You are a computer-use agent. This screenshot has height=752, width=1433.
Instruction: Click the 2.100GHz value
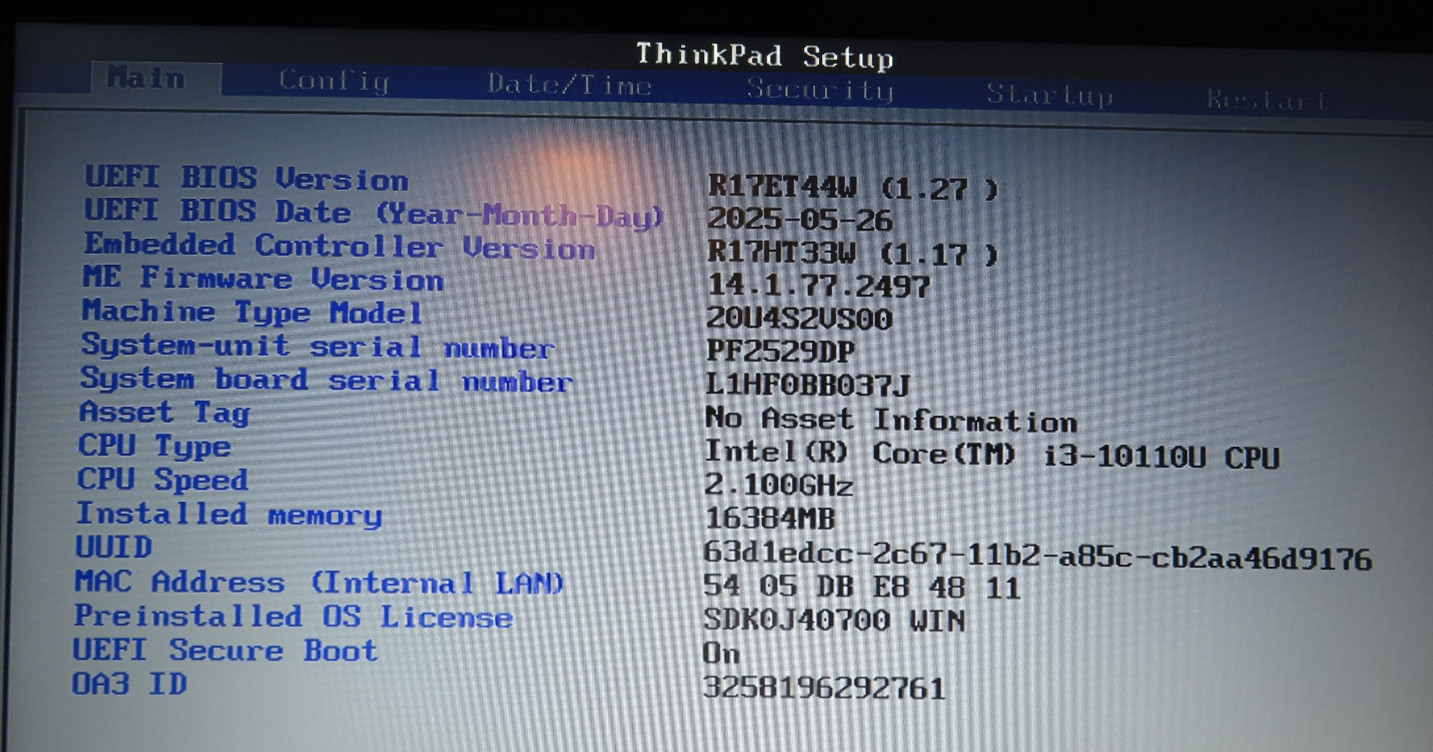779,487
